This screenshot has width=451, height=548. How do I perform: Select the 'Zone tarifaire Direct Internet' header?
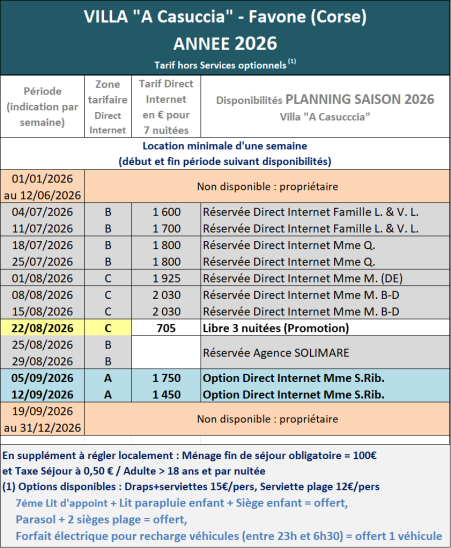(x=108, y=107)
